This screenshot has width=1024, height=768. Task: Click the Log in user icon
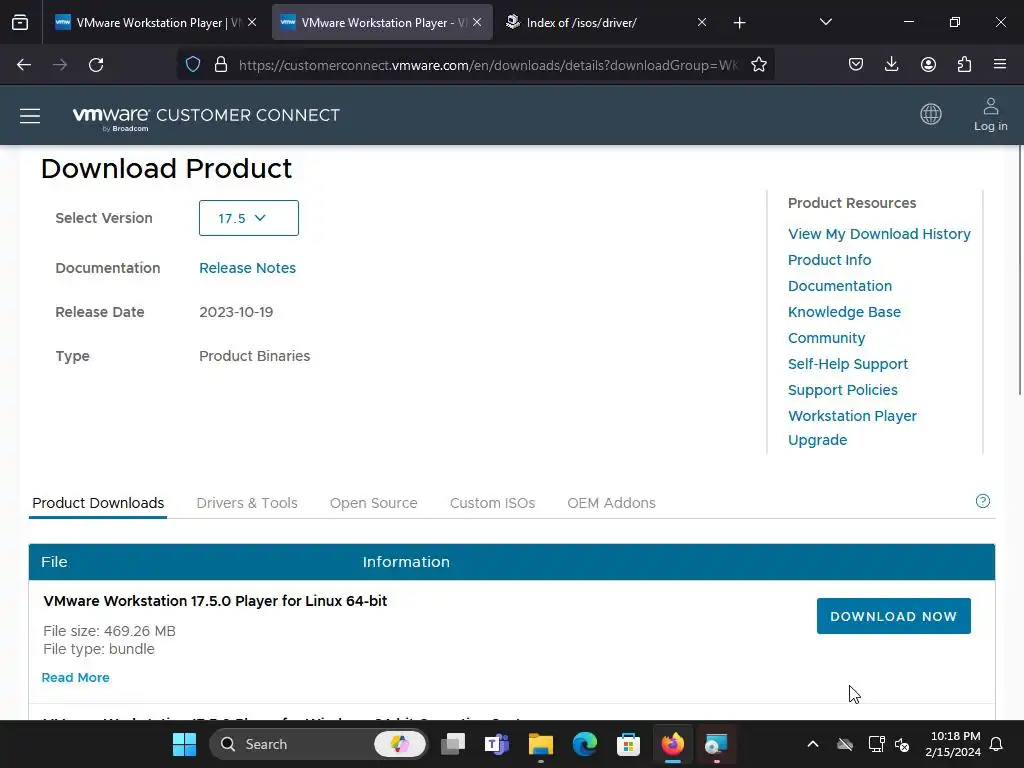pyautogui.click(x=991, y=114)
